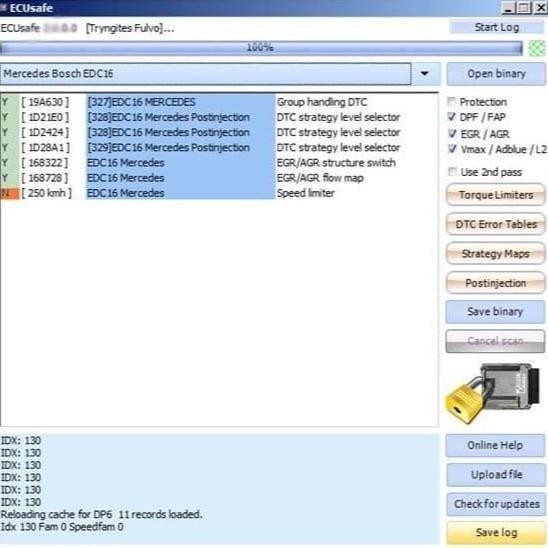548x548 pixels.
Task: Select the Speed limiter row
Action: (x=219, y=193)
